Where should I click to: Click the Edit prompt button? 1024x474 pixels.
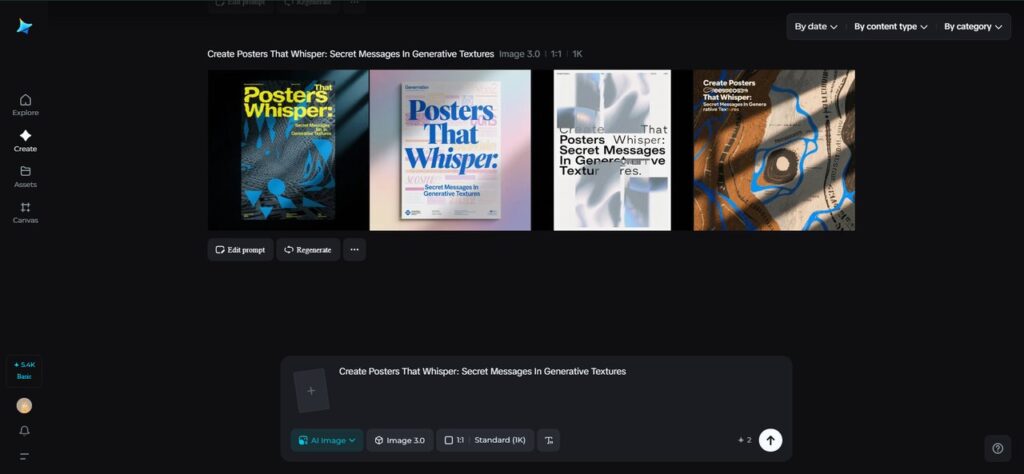240,250
